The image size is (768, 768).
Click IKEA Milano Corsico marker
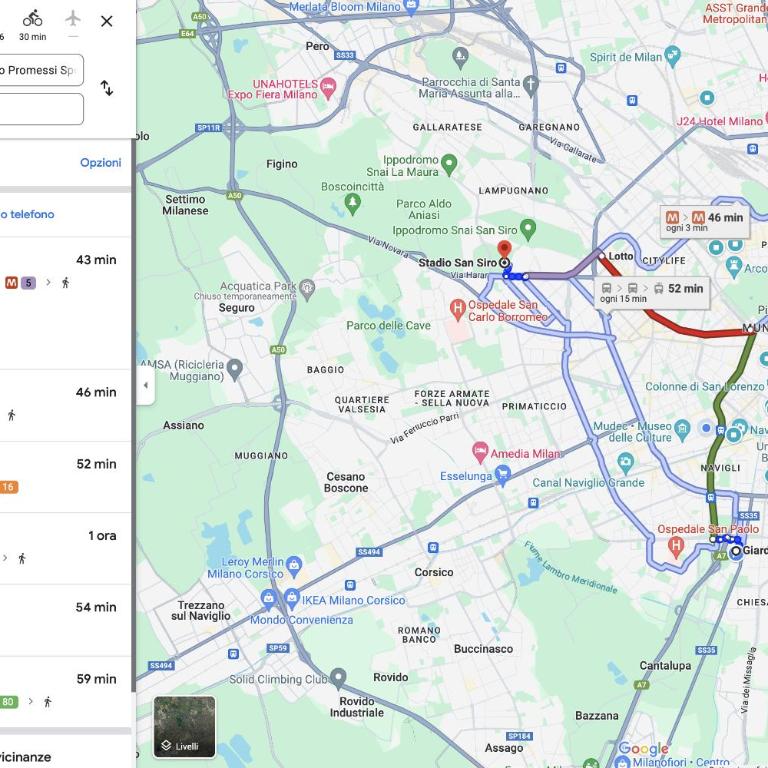(291, 599)
